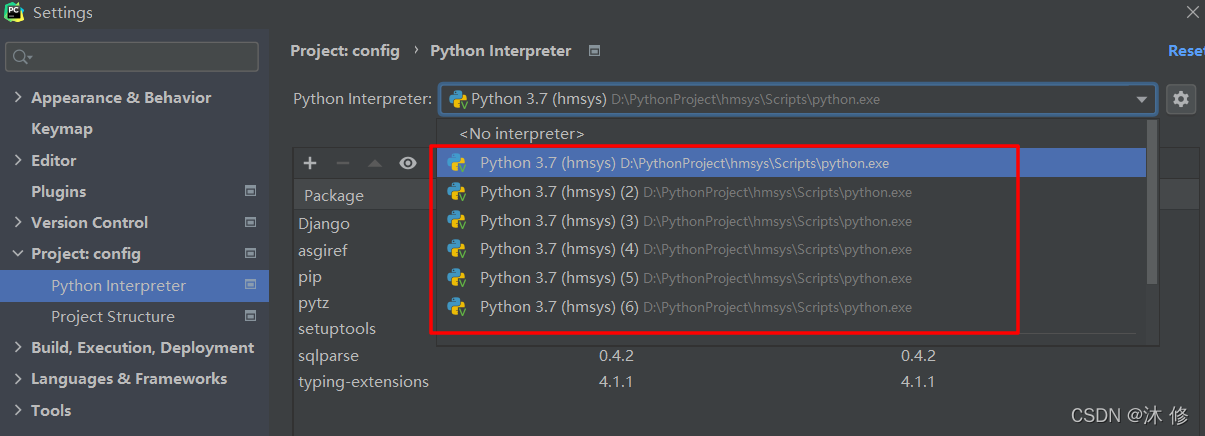Click Python icon of (5) interpreter entry
The width and height of the screenshot is (1205, 436).
[x=457, y=278]
